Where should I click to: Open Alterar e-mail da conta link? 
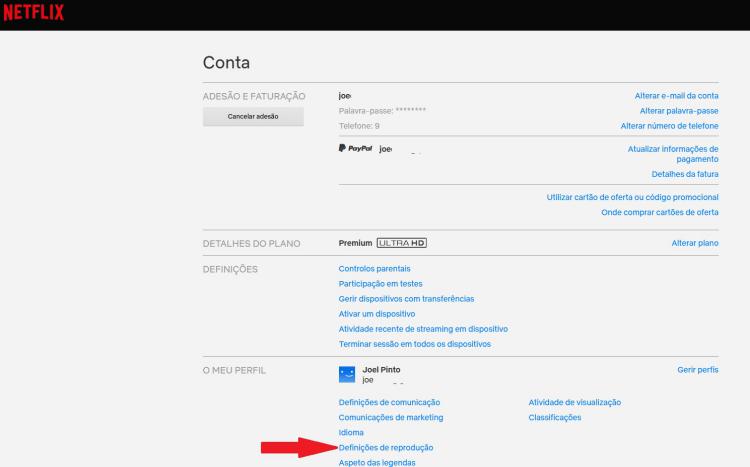[x=676, y=96]
